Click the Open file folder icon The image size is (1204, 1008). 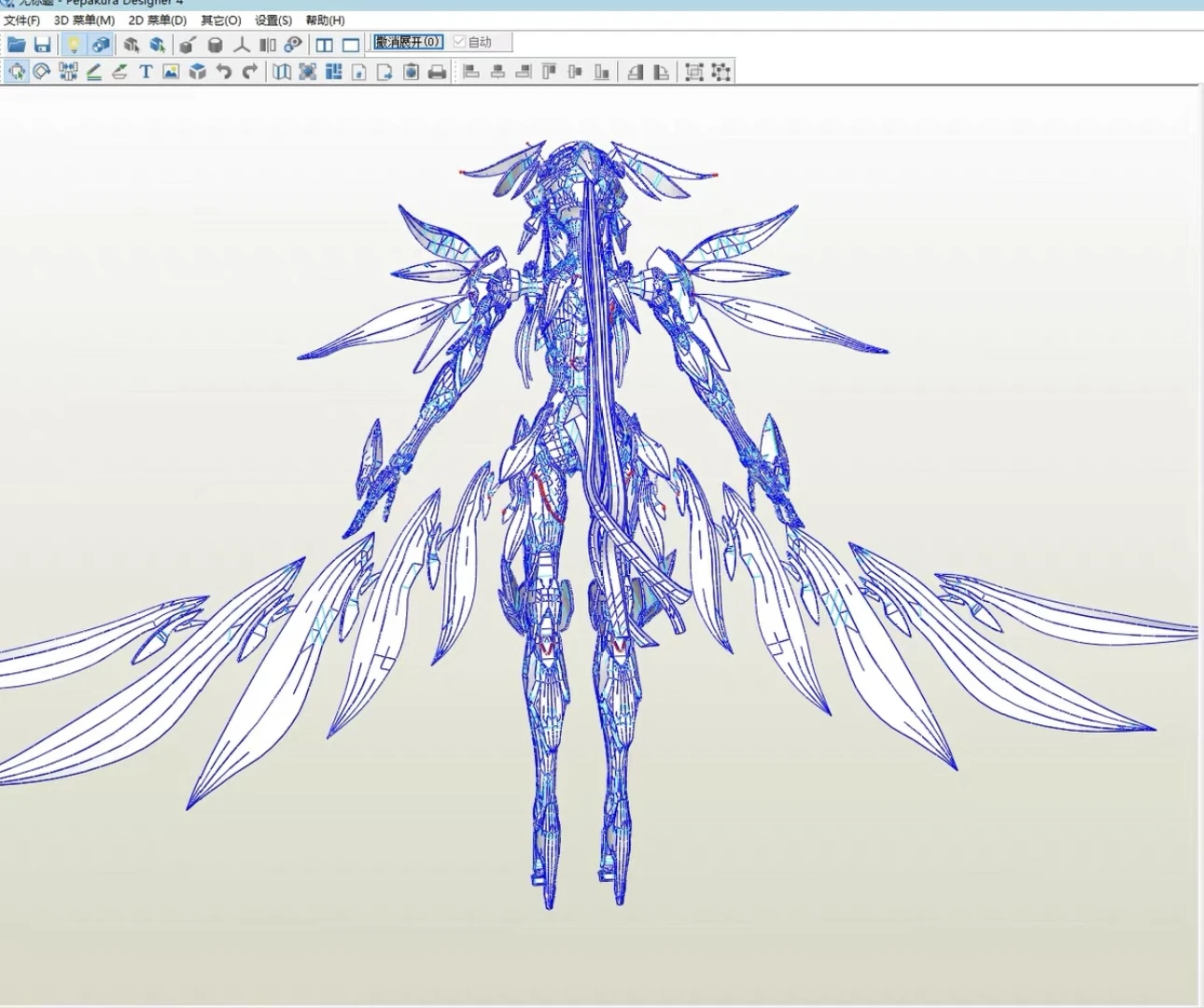(x=16, y=45)
